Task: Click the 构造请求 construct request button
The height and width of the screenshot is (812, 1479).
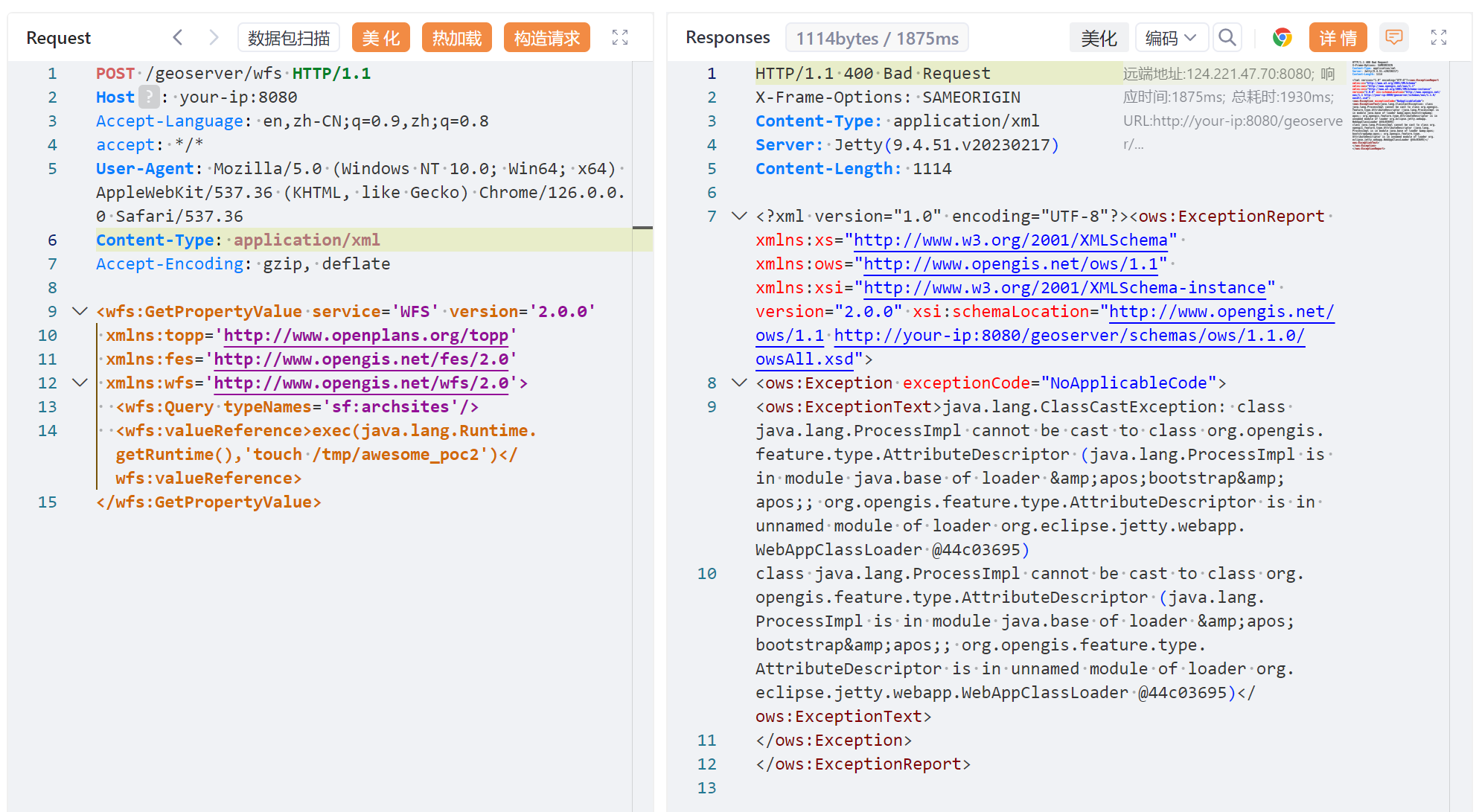Action: coord(546,38)
